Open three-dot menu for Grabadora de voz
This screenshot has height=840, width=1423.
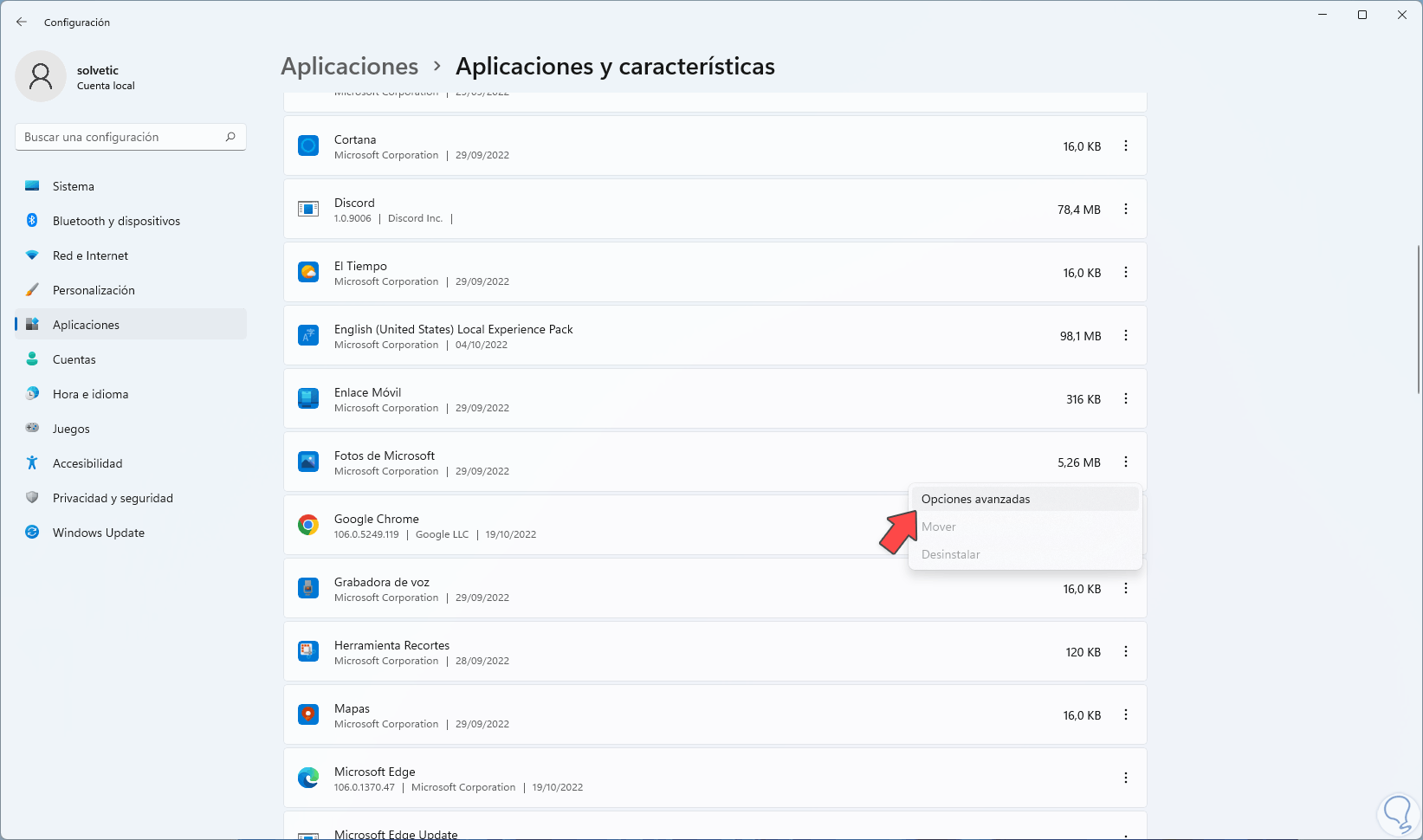(x=1126, y=588)
